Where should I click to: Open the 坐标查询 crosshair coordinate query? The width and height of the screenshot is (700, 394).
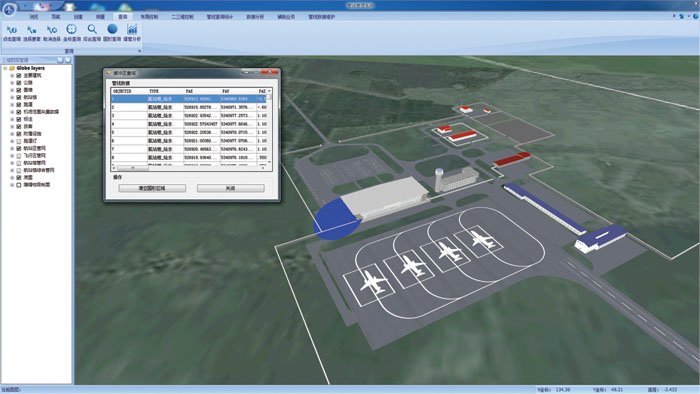[71, 33]
